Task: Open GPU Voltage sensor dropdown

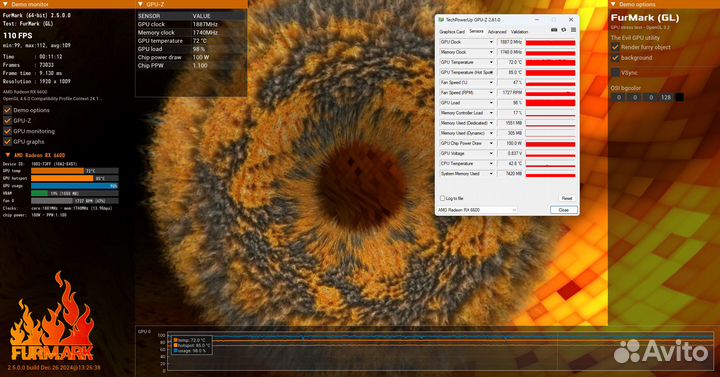Action: coord(491,153)
